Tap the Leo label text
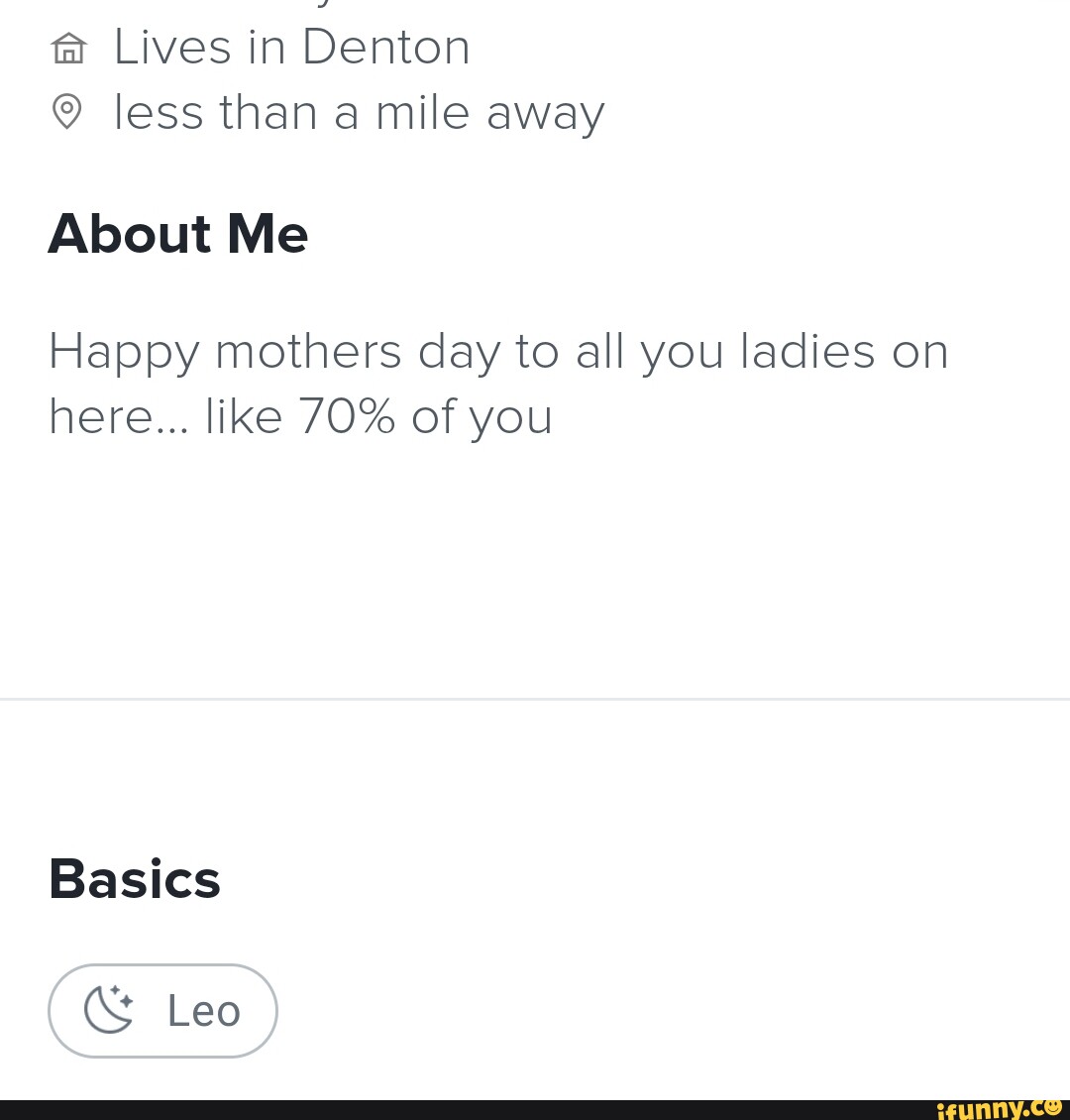1070x1120 pixels. pyautogui.click(x=204, y=1011)
